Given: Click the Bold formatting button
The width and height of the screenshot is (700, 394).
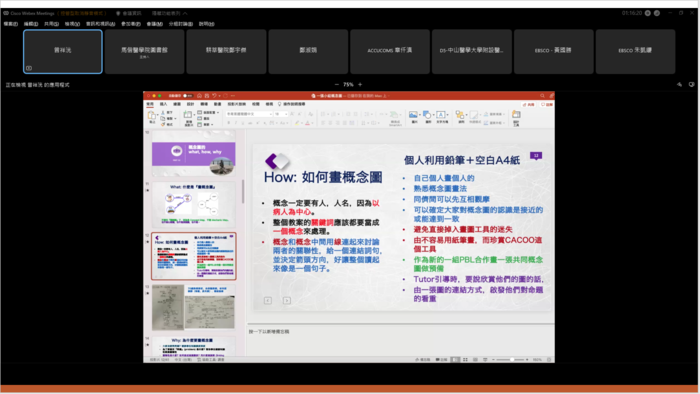Looking at the screenshot, I should tap(229, 123).
